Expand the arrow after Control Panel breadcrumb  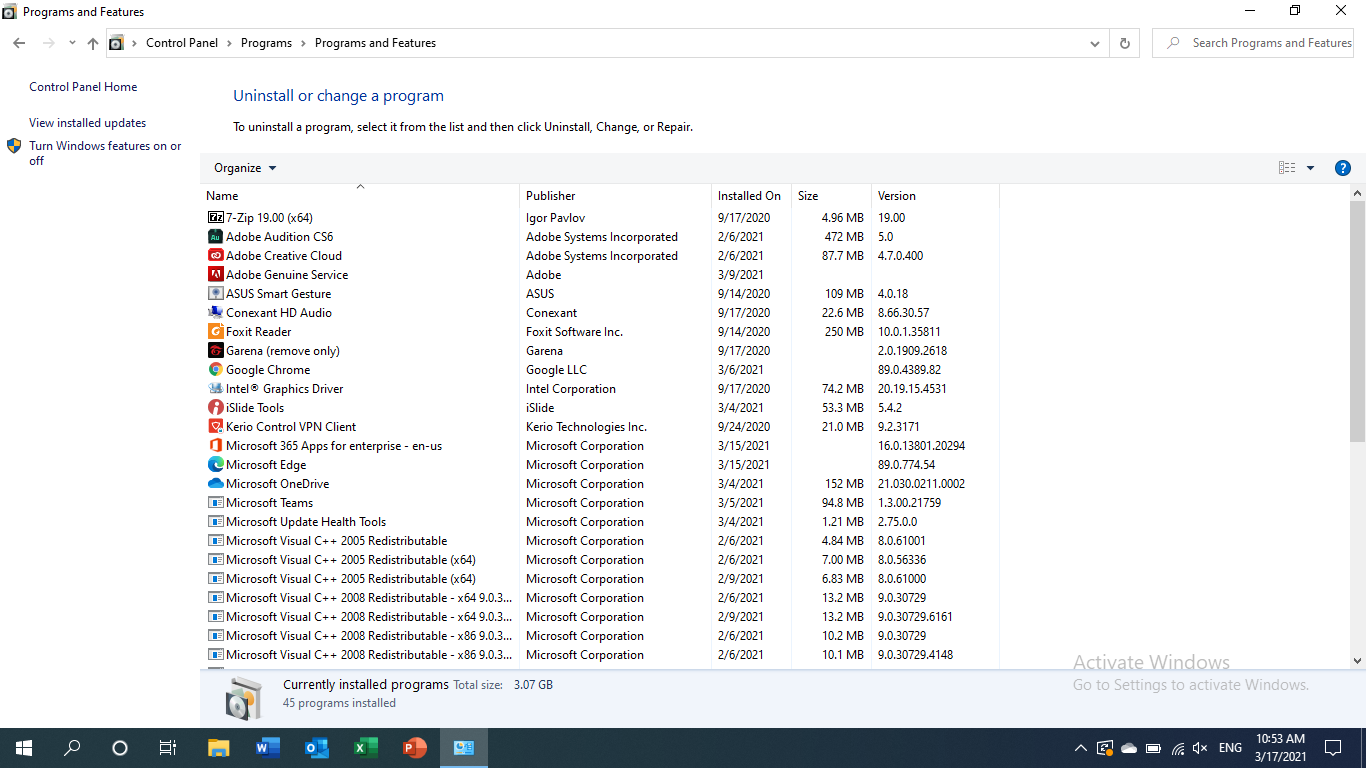229,43
